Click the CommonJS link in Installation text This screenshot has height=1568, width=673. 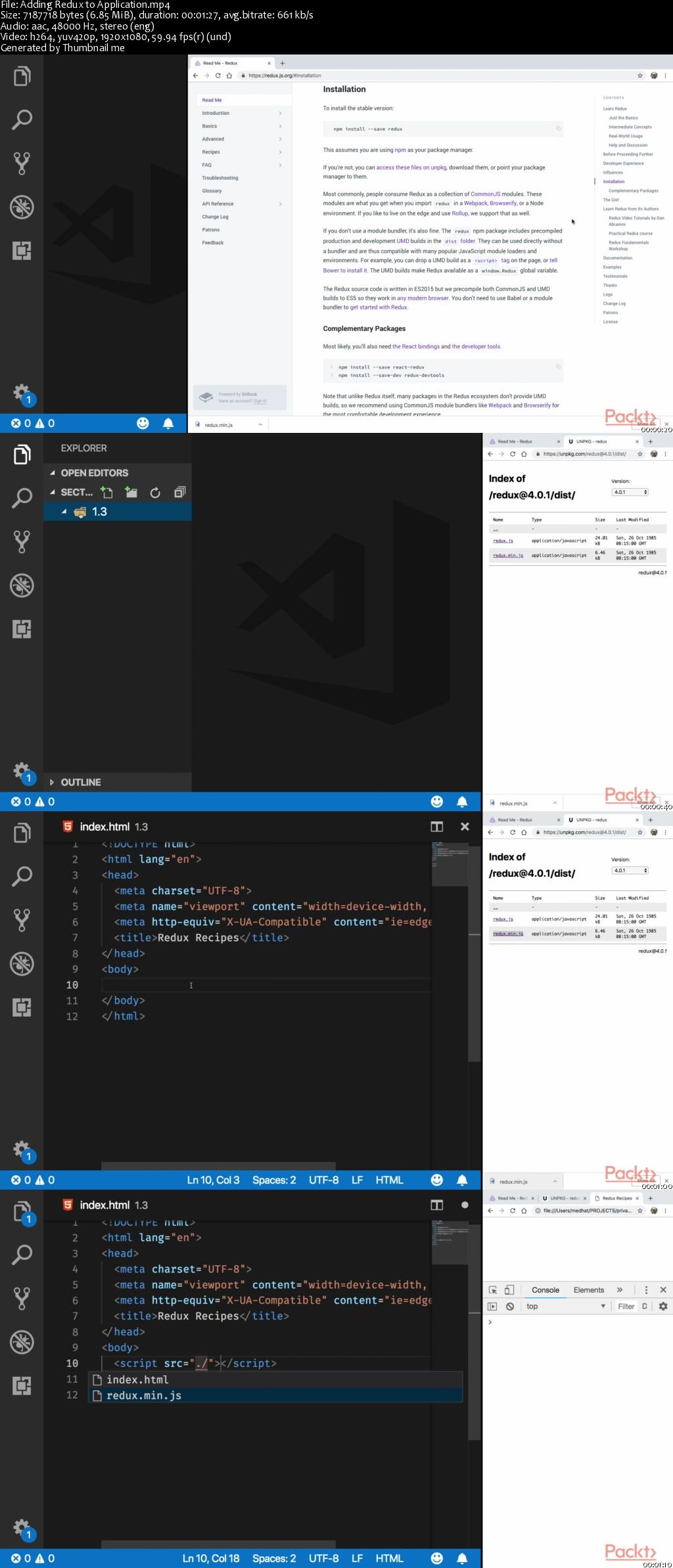tap(485, 194)
